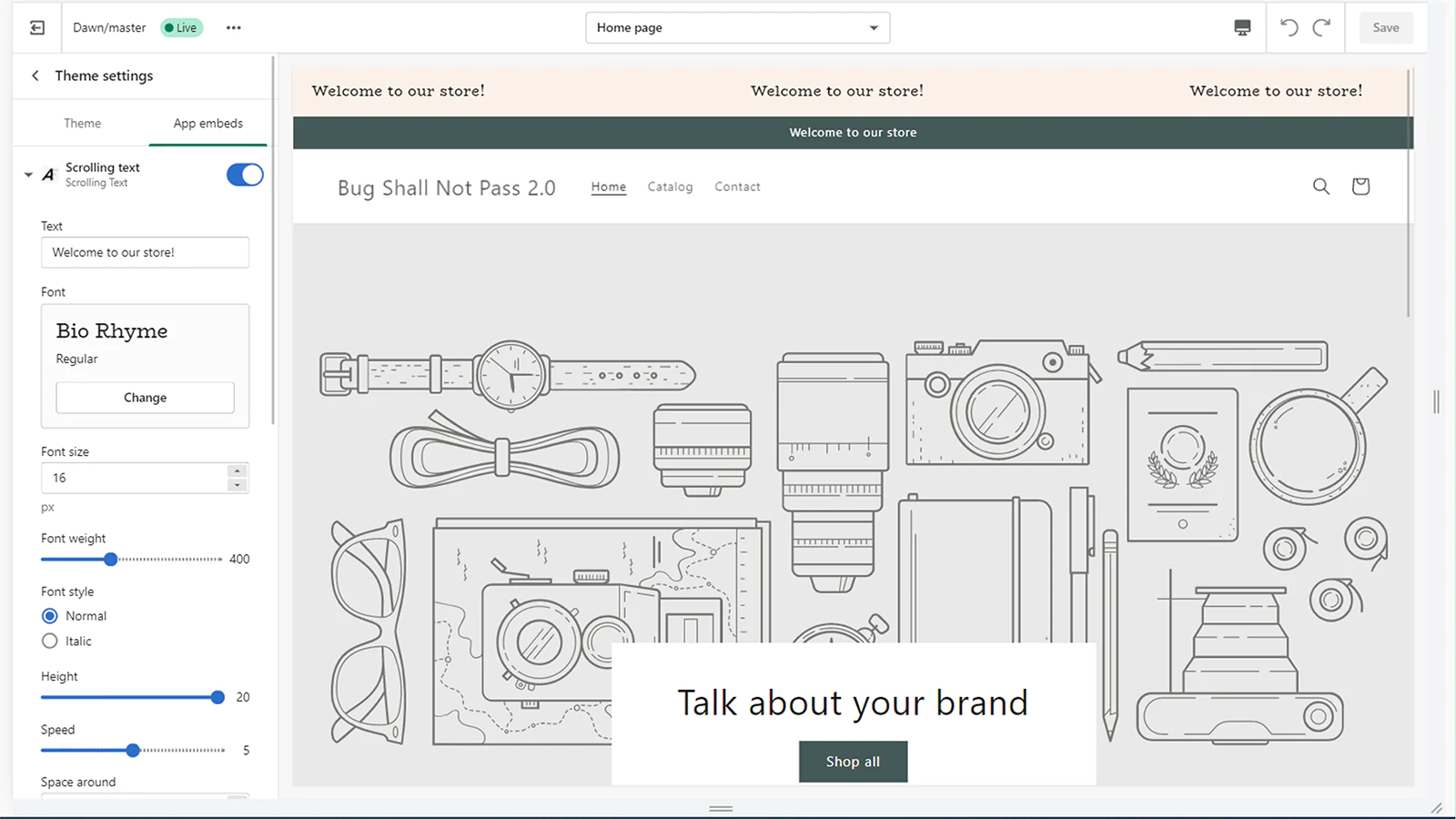
Task: Click the 'Bio Rhyme' font name
Action: pos(112,331)
